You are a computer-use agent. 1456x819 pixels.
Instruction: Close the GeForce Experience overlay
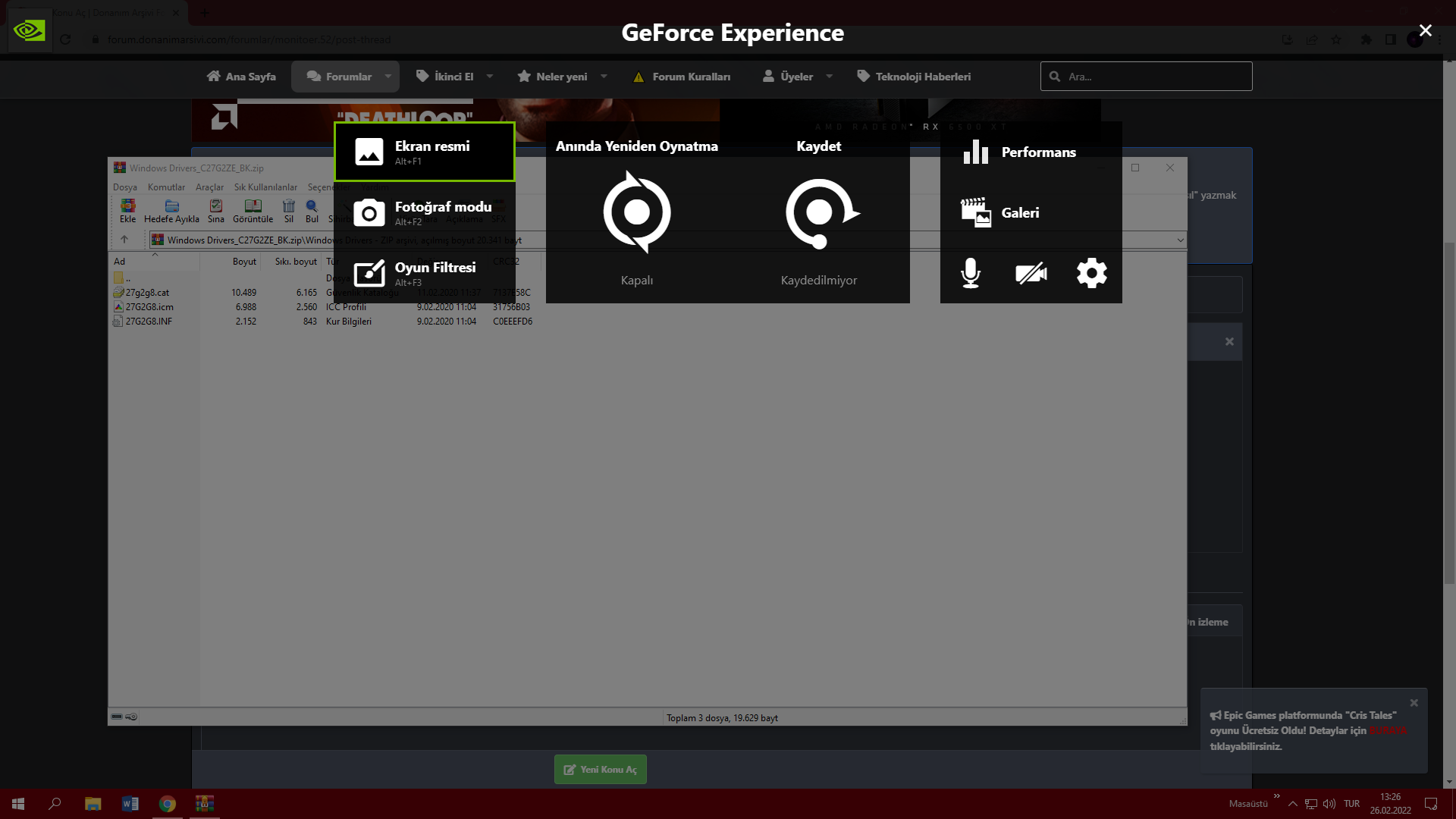pos(1425,30)
